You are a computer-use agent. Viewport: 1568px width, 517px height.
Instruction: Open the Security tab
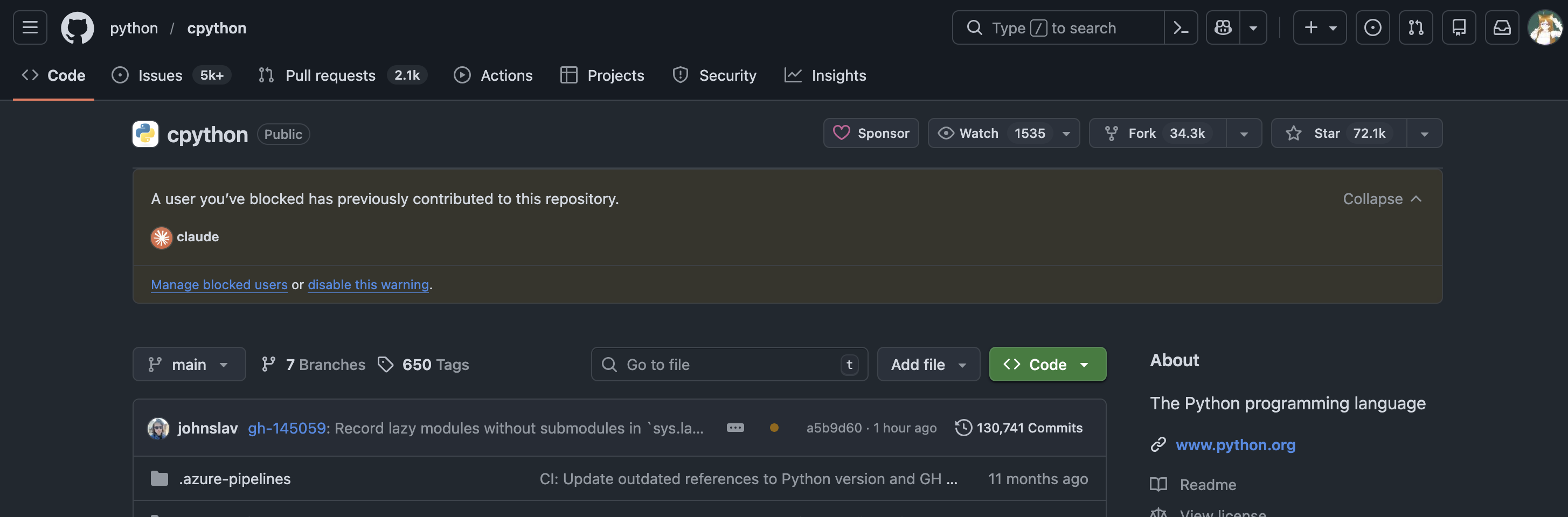pos(714,75)
